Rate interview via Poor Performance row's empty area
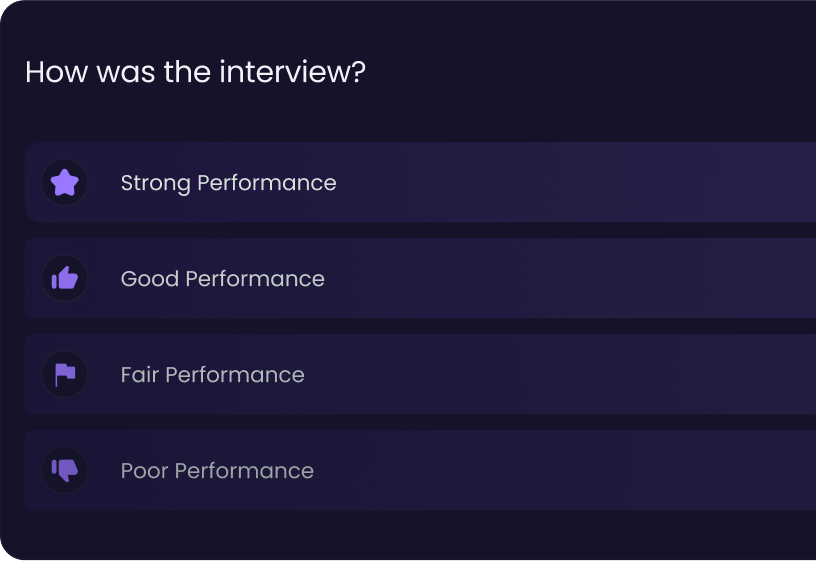Image resolution: width=816 pixels, height=561 pixels. (572, 470)
